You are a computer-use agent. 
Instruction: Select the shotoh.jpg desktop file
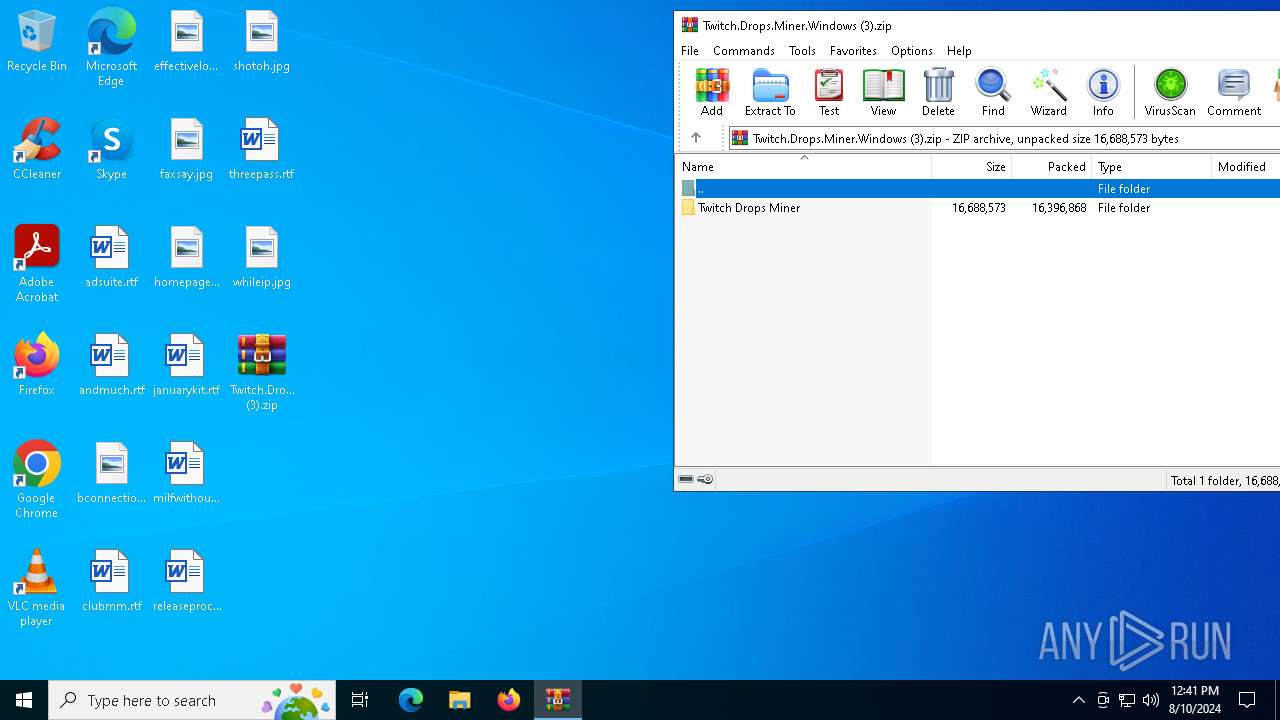(x=262, y=42)
